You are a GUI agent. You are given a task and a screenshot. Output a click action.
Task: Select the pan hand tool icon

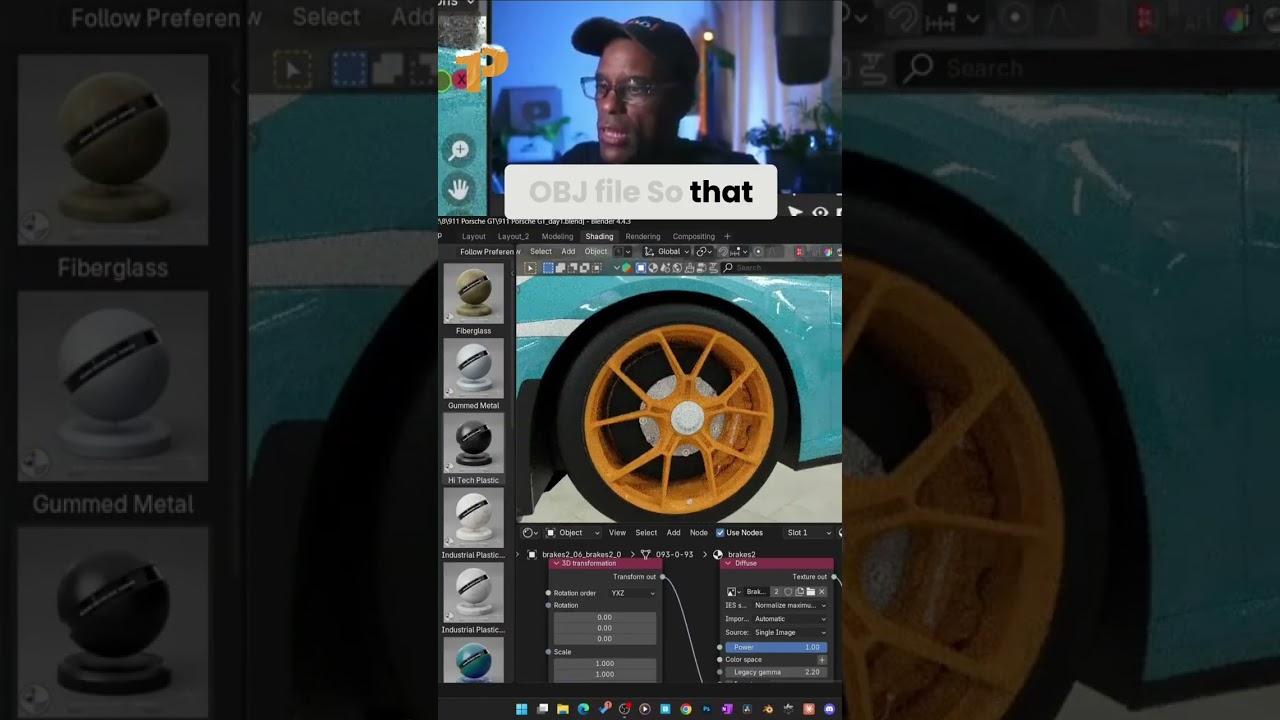(x=459, y=188)
